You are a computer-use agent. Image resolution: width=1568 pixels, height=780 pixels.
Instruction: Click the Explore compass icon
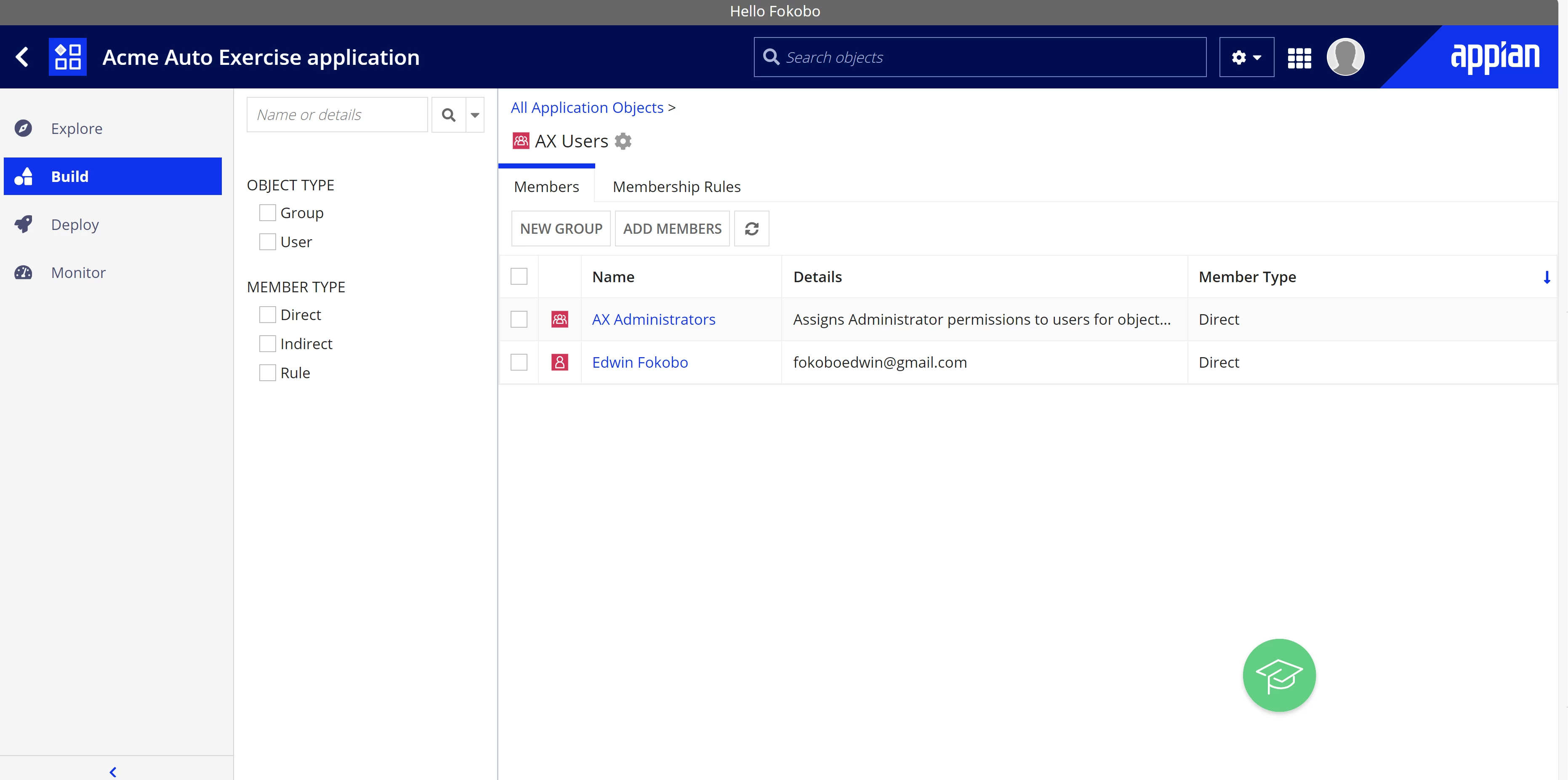[x=23, y=128]
